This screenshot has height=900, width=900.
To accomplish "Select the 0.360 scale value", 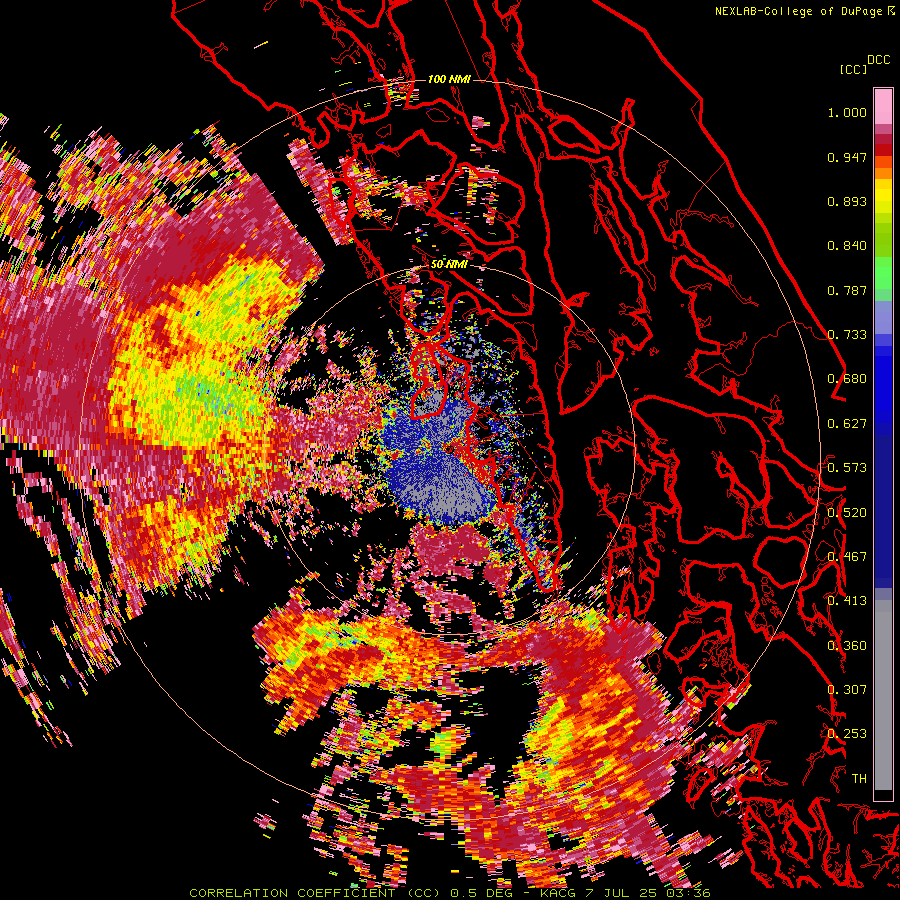I will (x=847, y=646).
